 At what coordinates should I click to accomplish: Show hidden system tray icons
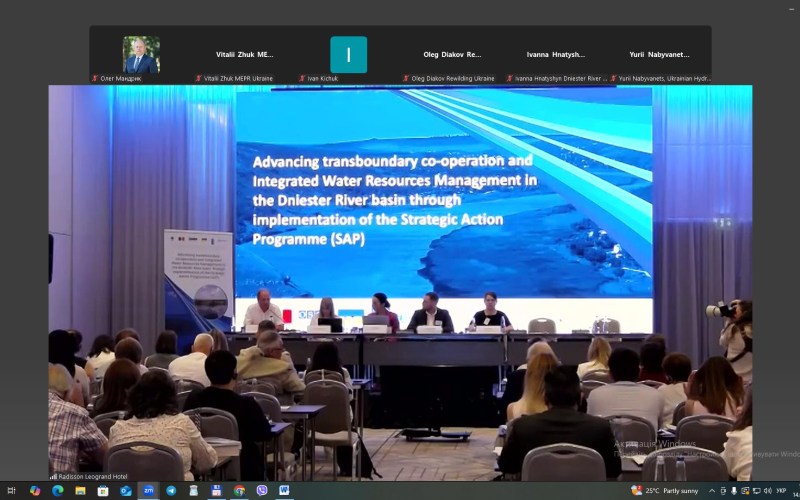712,491
